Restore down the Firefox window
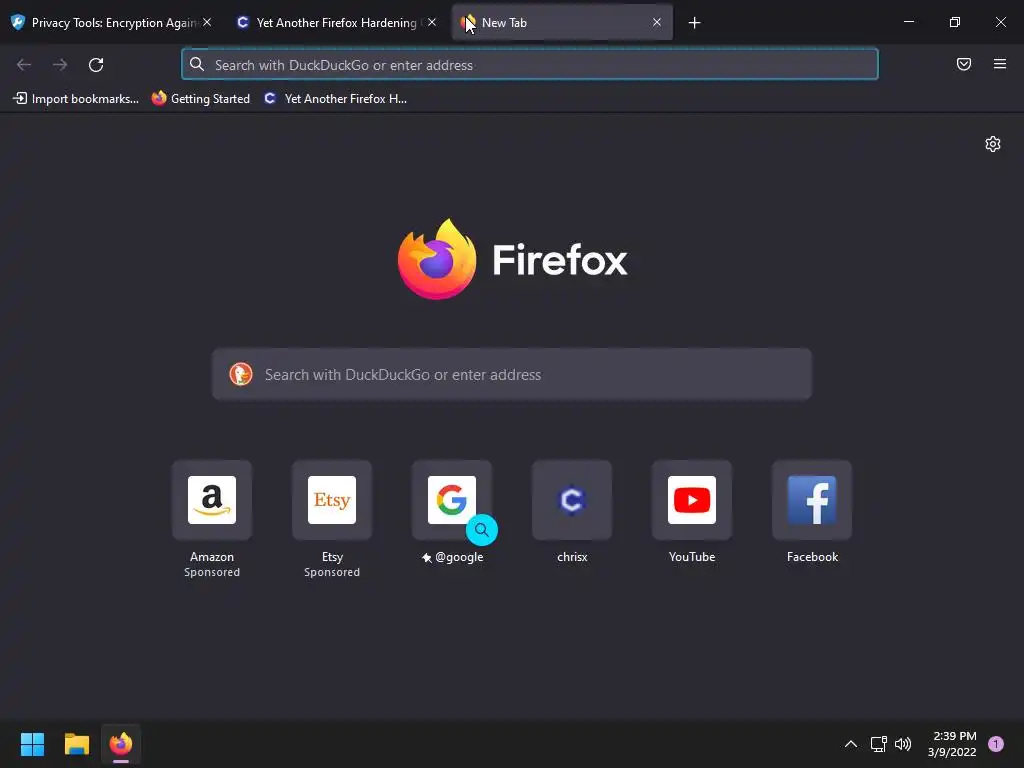Viewport: 1024px width, 768px height. (955, 22)
